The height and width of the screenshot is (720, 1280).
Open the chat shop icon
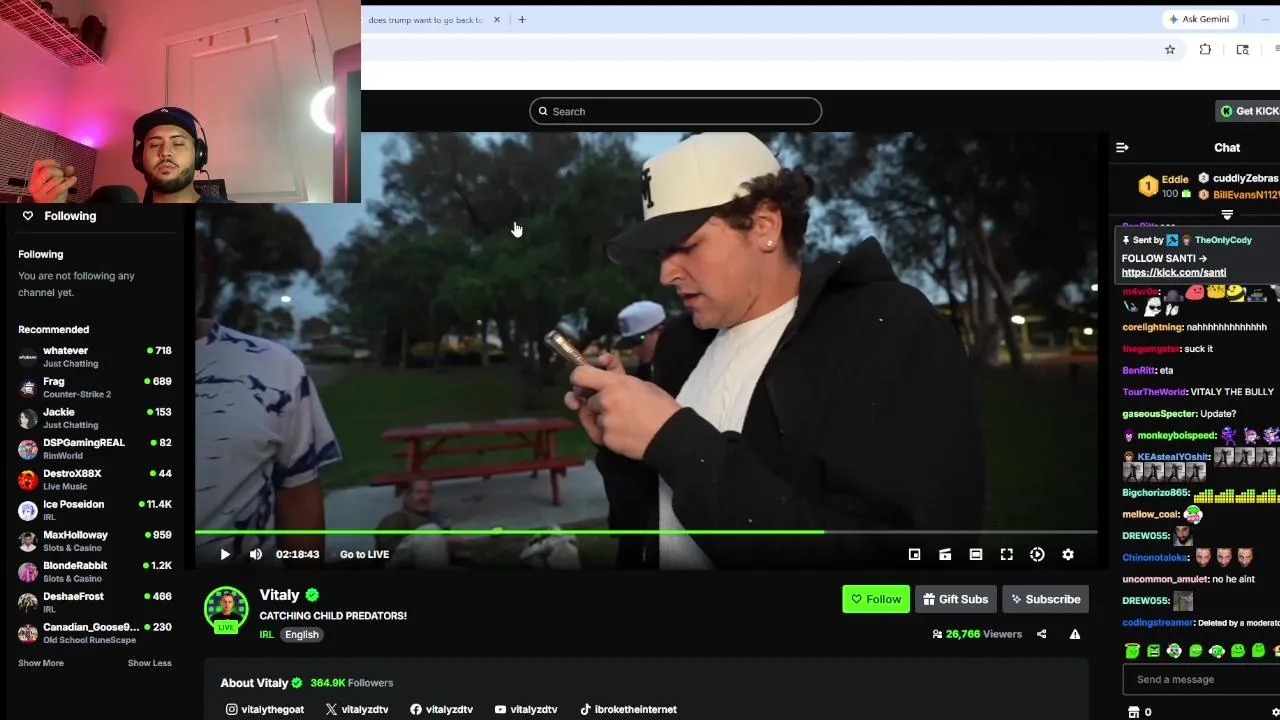coord(1133,712)
